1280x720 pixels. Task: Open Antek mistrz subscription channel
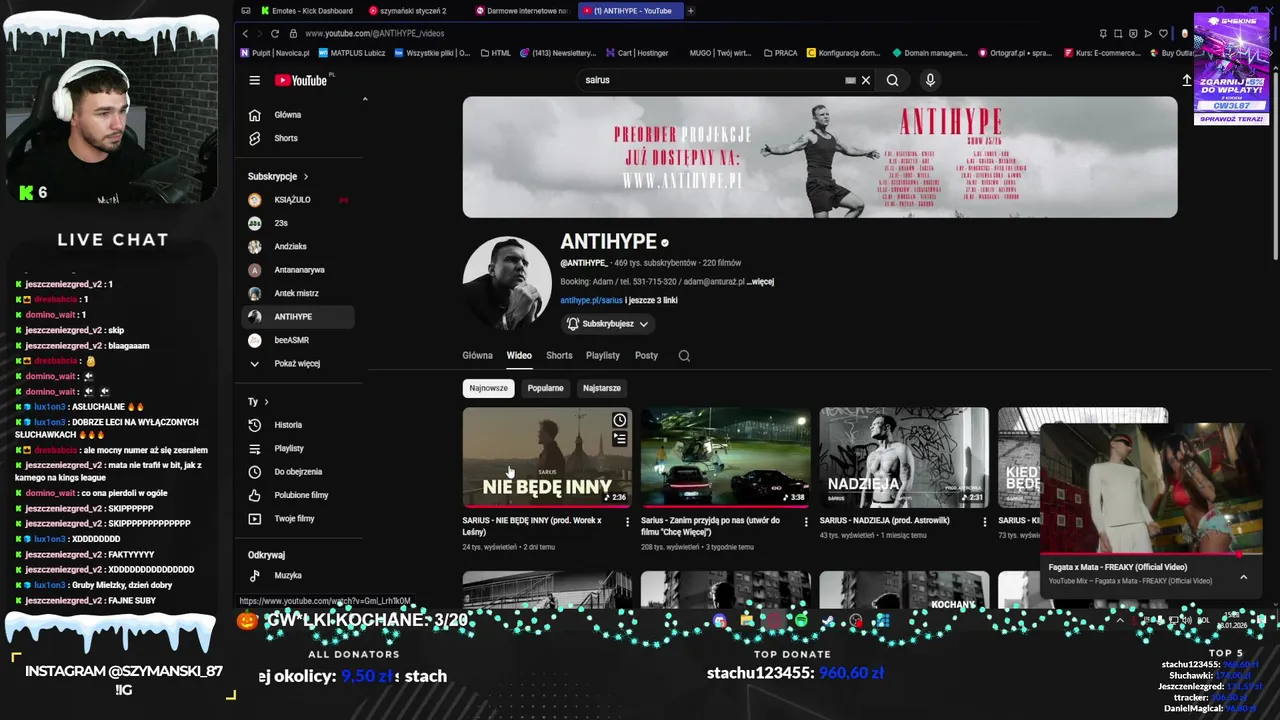tap(299, 293)
